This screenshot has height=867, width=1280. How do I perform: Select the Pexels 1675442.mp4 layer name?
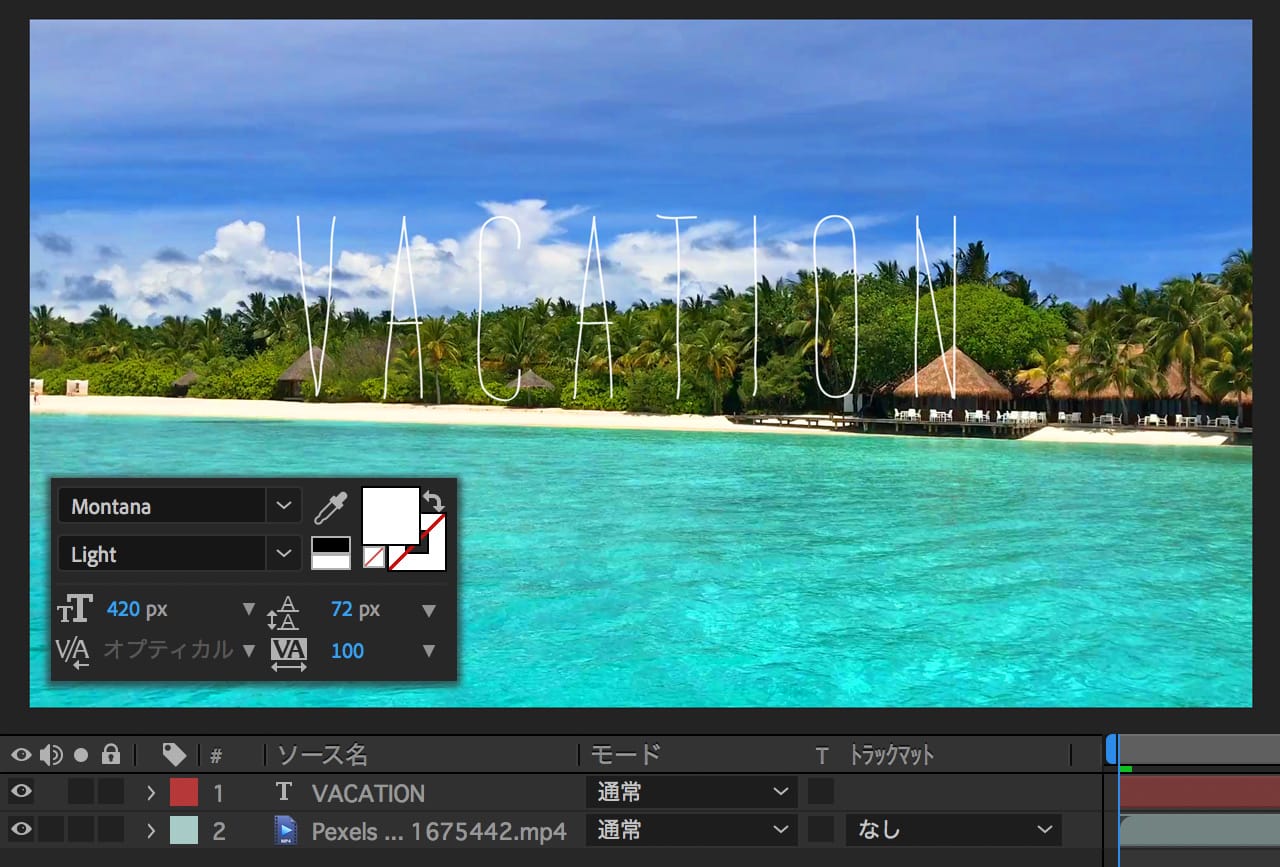(x=438, y=831)
